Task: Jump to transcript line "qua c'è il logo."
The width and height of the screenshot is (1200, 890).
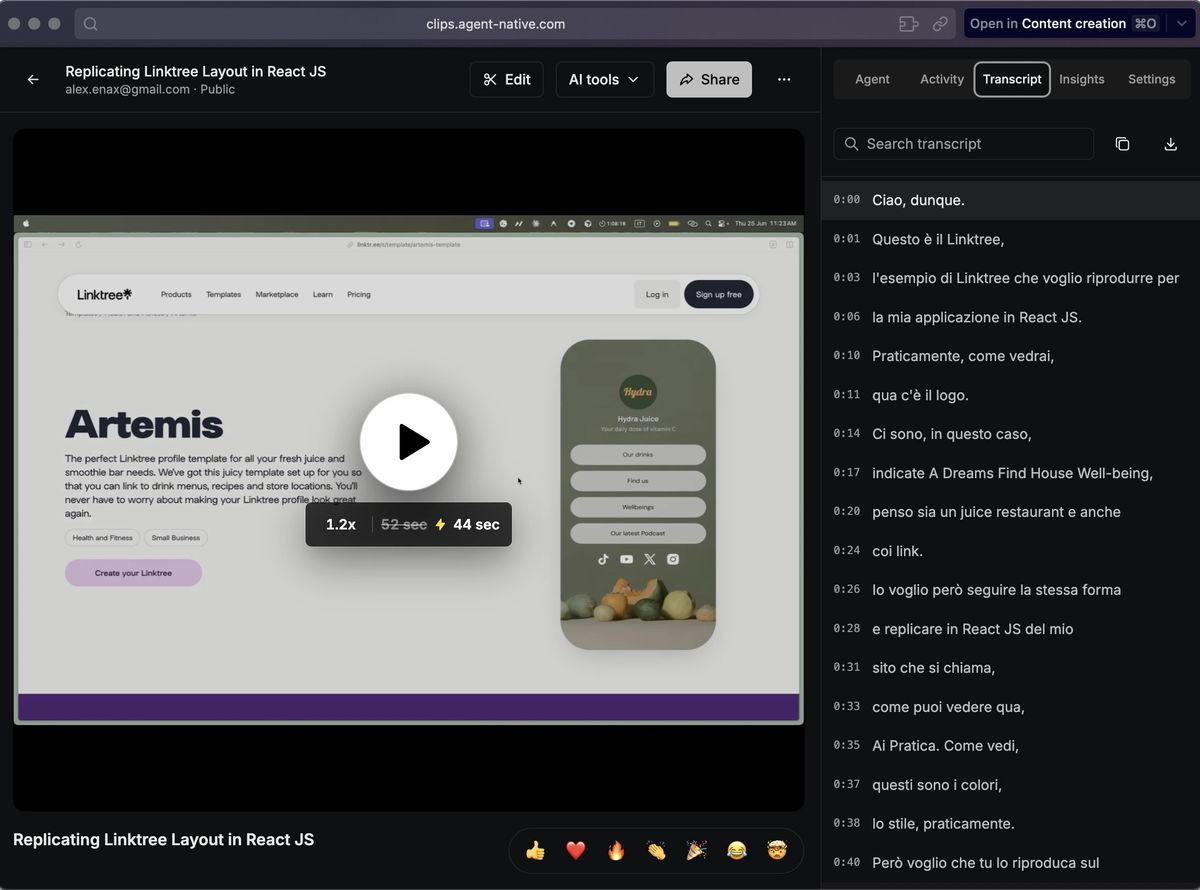Action: [1010, 395]
